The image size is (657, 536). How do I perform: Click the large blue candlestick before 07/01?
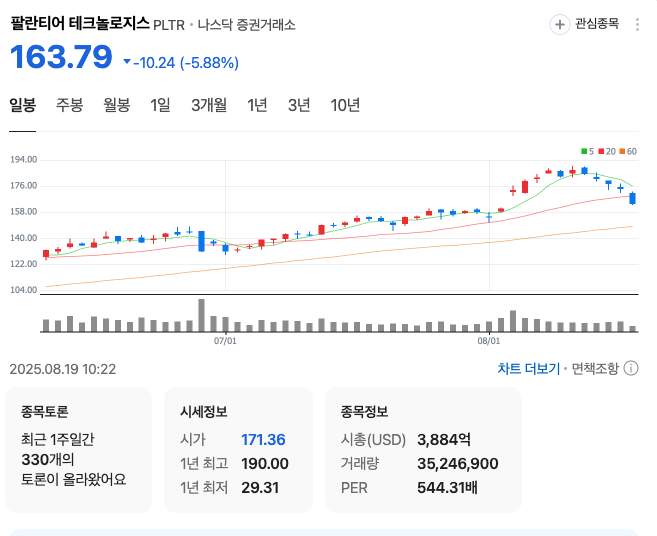click(x=202, y=241)
